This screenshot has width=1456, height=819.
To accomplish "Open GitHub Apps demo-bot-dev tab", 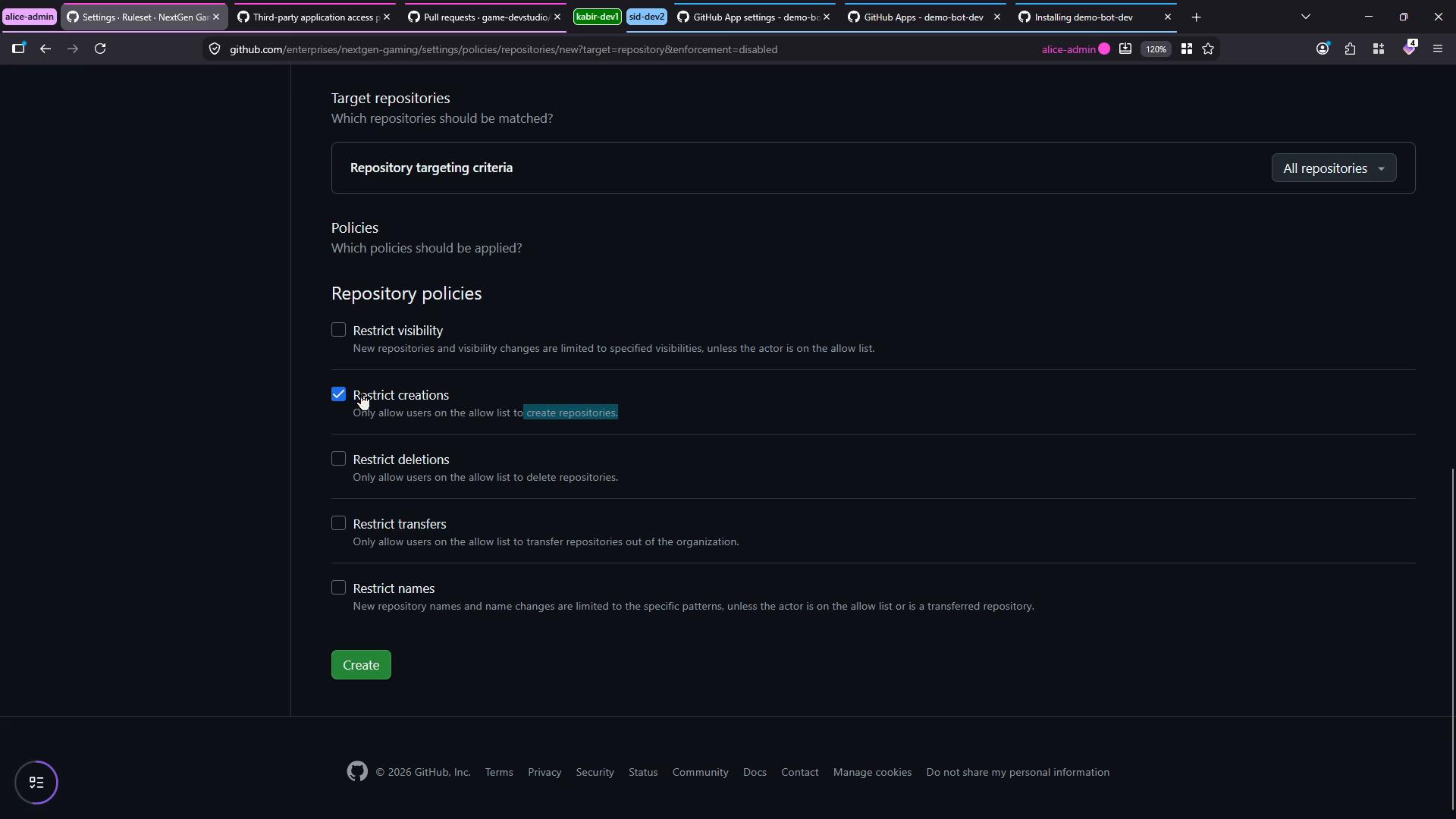I will (924, 17).
